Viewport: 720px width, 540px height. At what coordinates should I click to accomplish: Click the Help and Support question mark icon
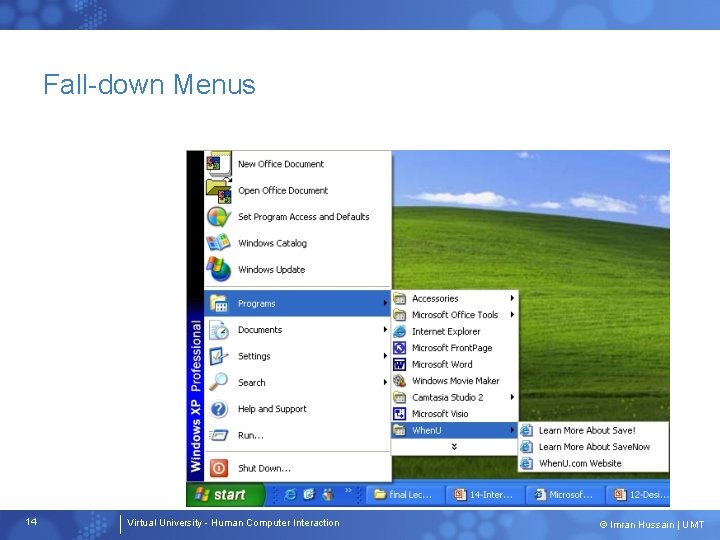[x=219, y=409]
